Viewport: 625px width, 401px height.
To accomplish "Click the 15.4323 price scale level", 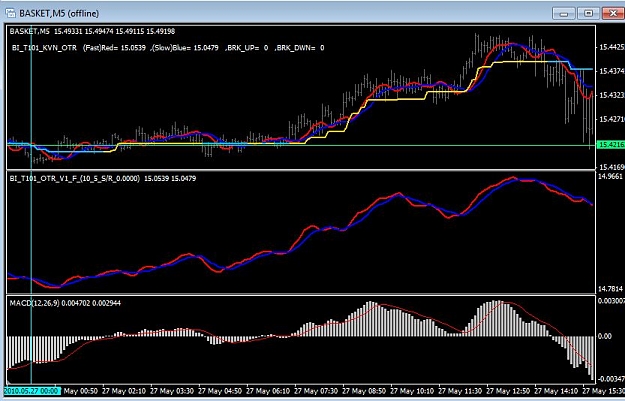I will (x=611, y=95).
